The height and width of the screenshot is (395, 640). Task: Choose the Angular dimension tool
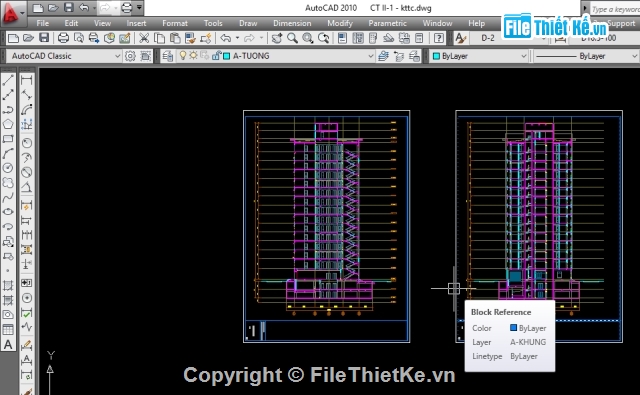pyautogui.click(x=27, y=187)
